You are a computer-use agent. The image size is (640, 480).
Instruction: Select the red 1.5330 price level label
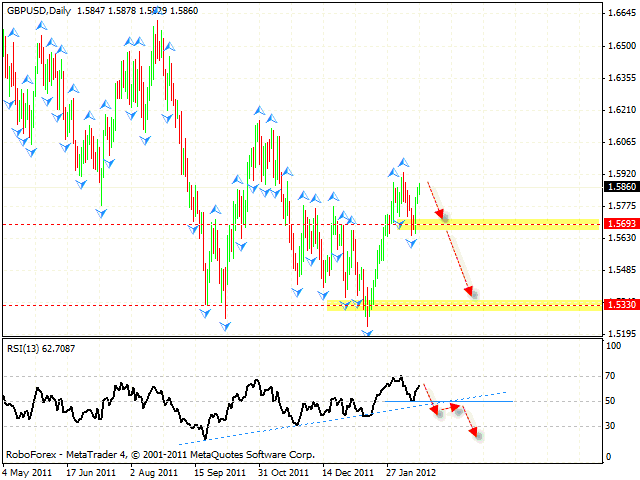click(x=617, y=305)
